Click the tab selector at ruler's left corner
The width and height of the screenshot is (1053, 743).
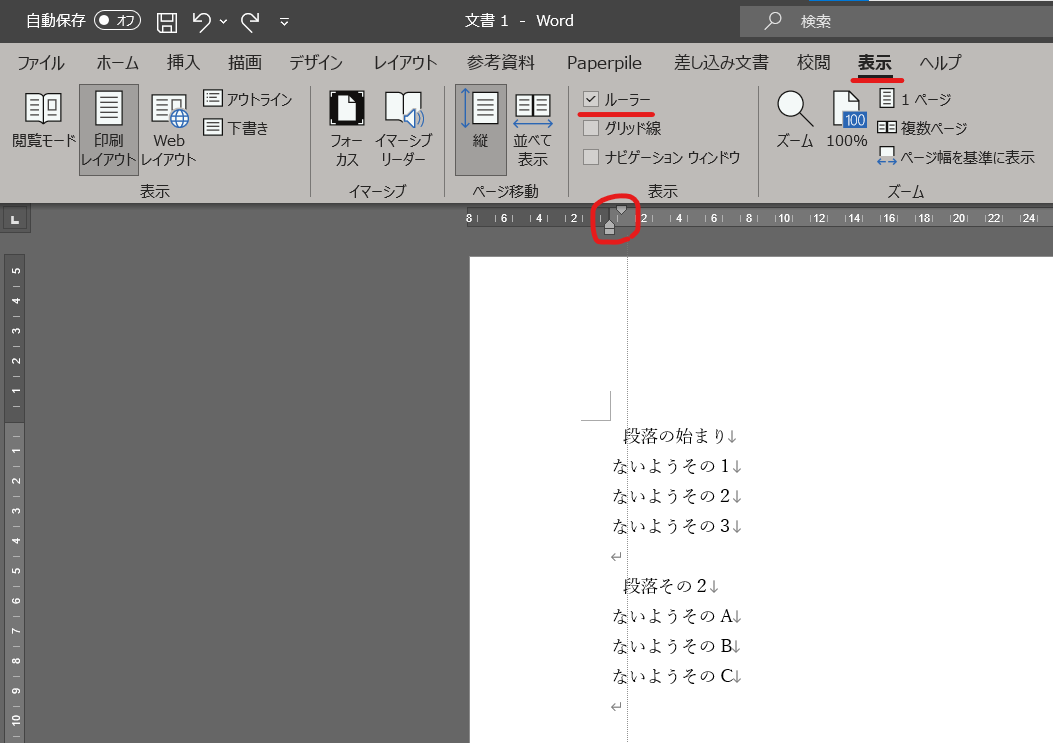tap(15, 219)
